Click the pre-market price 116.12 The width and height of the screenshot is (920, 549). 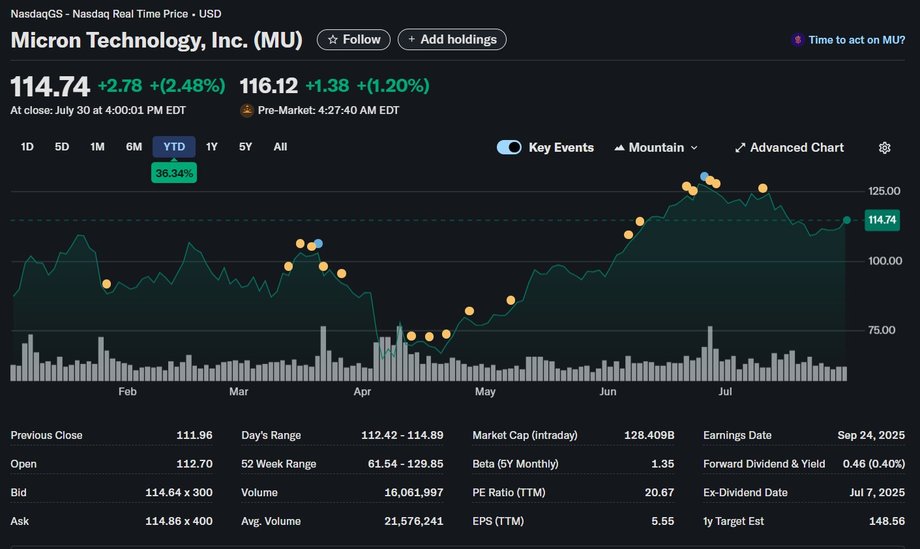coord(269,86)
